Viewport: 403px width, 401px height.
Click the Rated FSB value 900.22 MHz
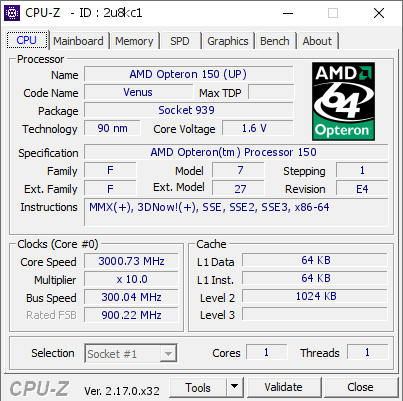tap(131, 315)
